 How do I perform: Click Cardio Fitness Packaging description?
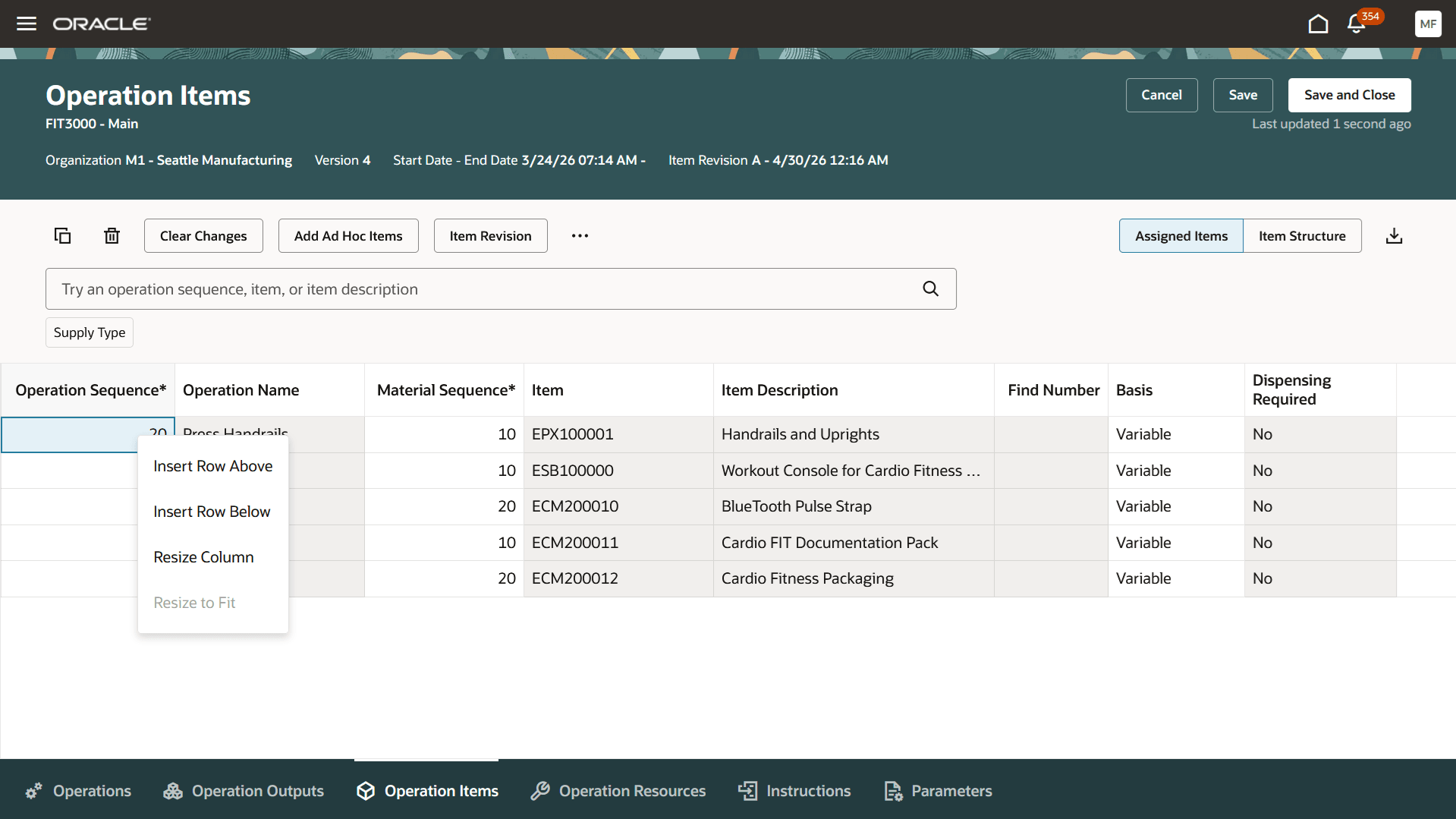(x=854, y=578)
